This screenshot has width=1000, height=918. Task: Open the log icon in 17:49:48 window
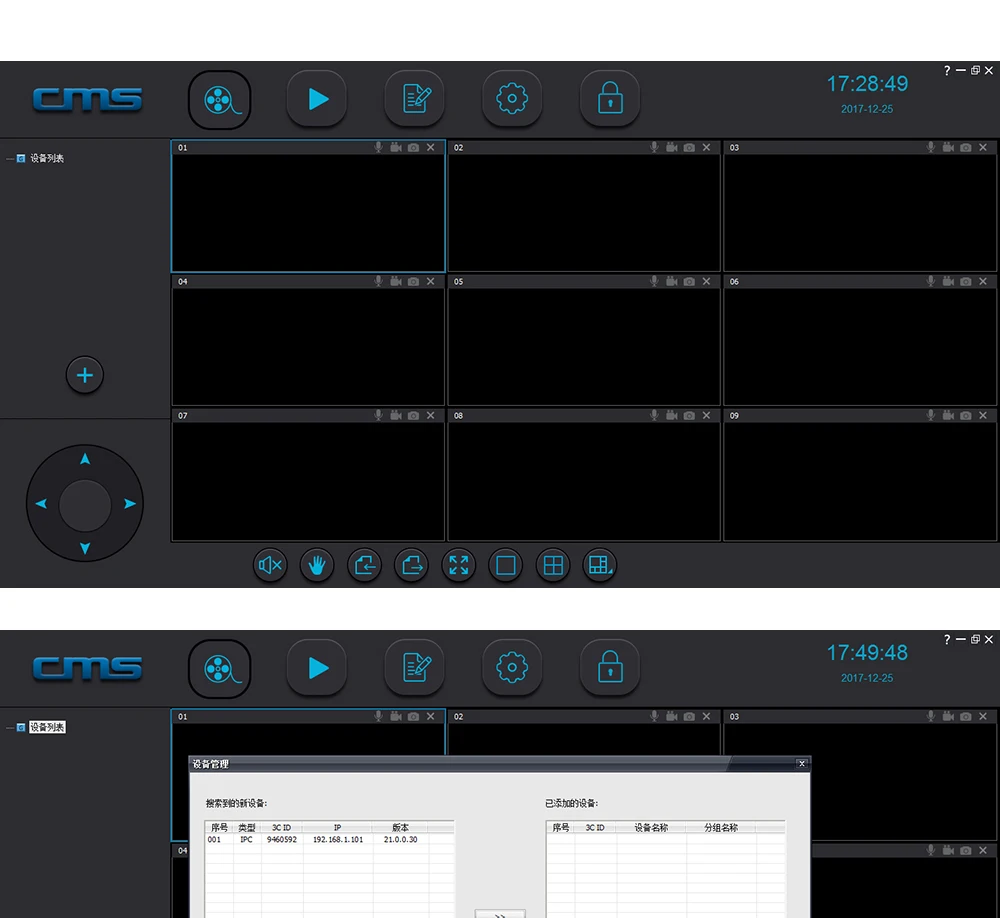pyautogui.click(x=415, y=668)
